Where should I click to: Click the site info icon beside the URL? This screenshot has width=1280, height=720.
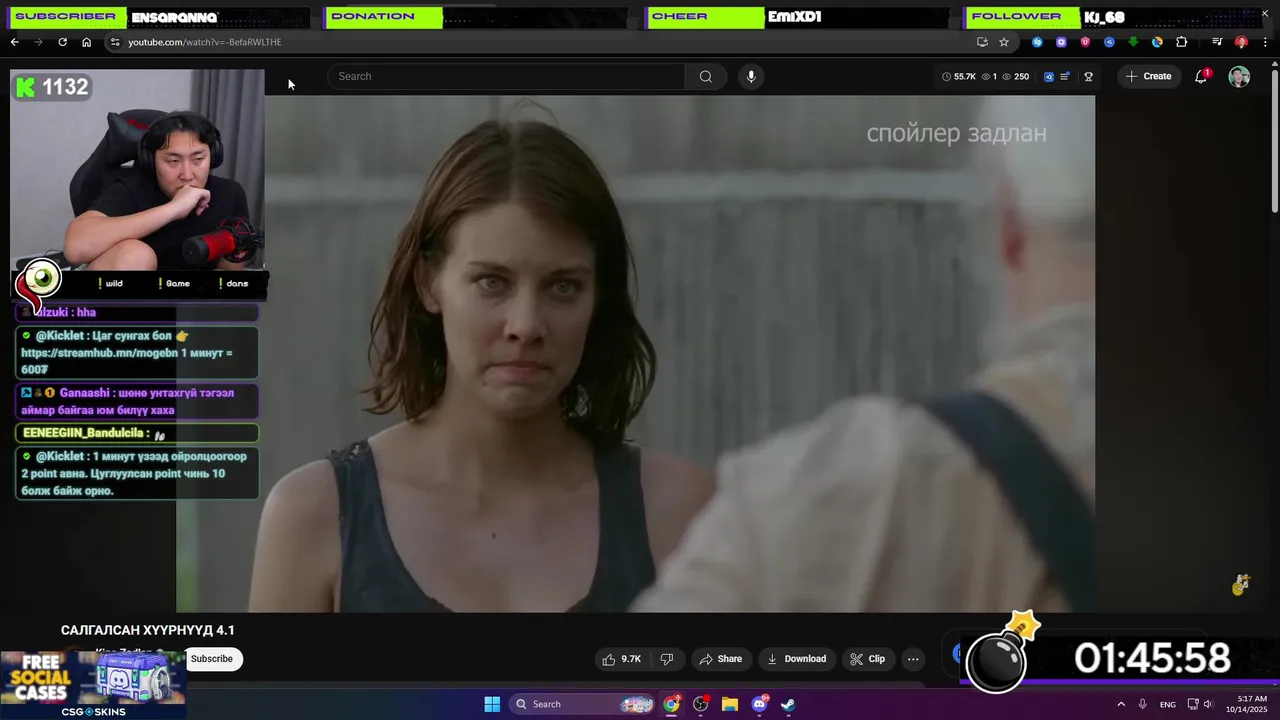[x=115, y=42]
